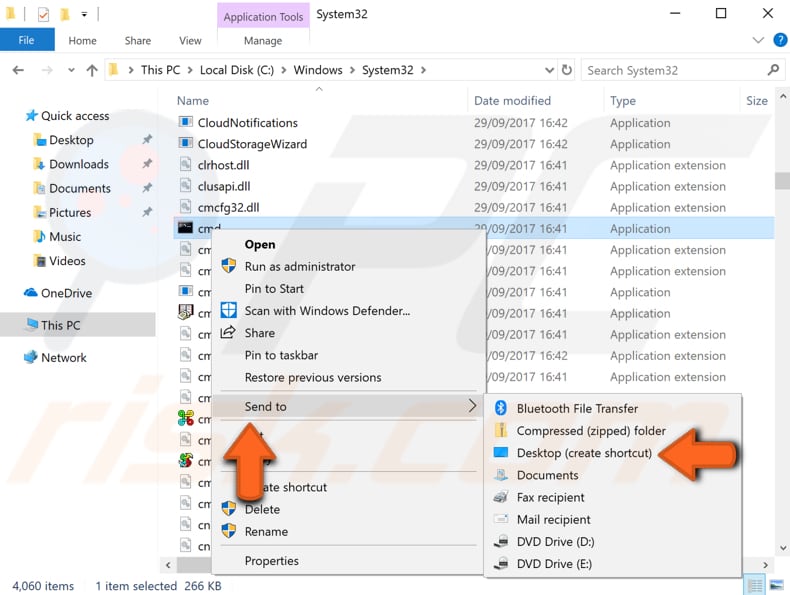Click the Bluetooth File Transfer icon
790x595 pixels.
coord(501,408)
